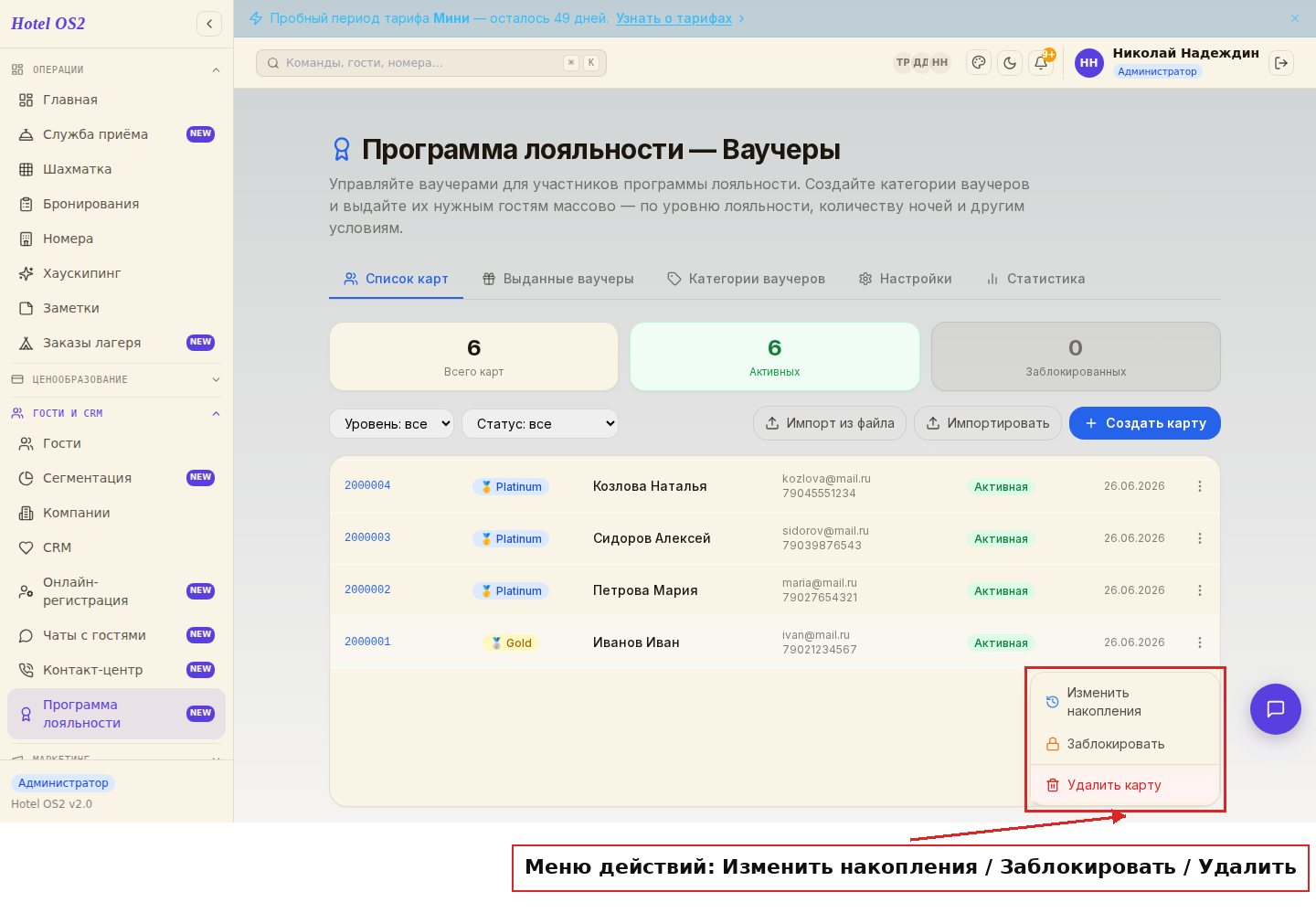Switch to Выданные ваучеры tab
The image size is (1316, 913).
tap(557, 279)
